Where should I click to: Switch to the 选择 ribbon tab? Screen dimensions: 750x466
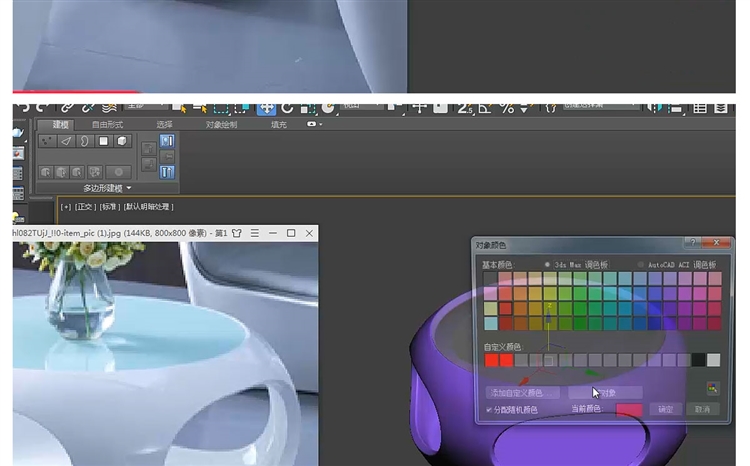(164, 124)
